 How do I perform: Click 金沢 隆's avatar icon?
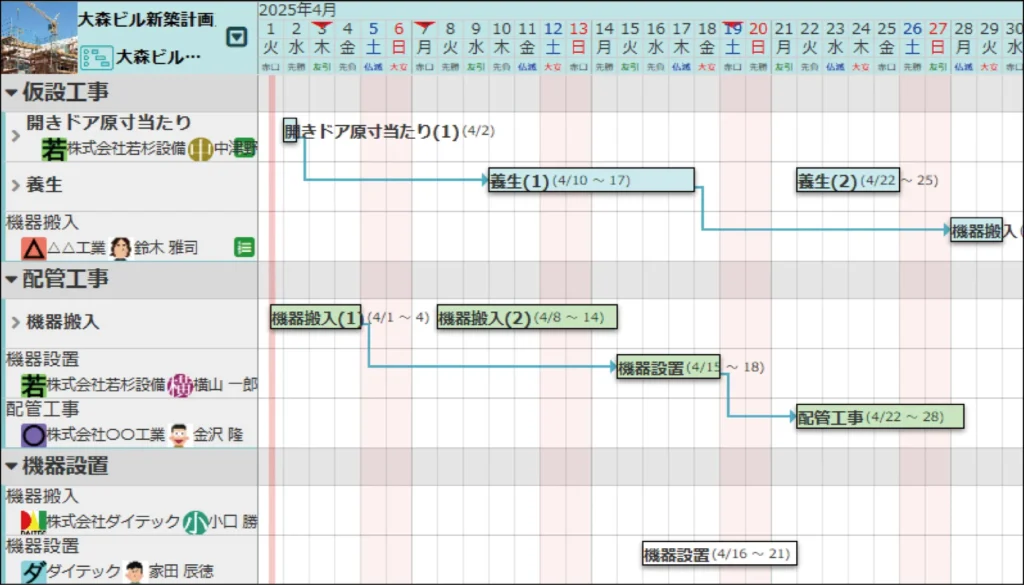179,435
